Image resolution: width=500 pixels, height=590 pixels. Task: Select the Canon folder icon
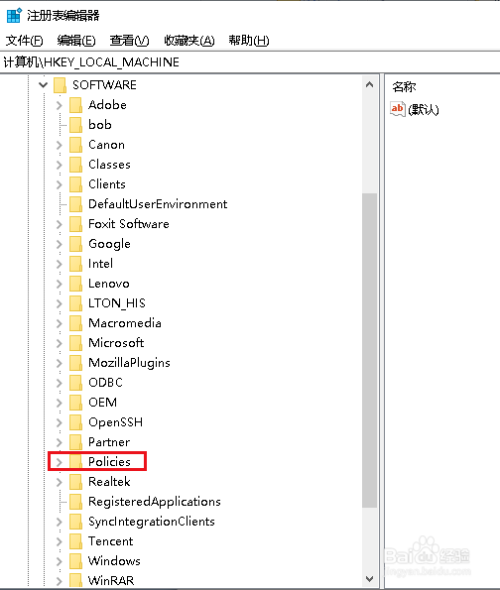pyautogui.click(x=76, y=145)
